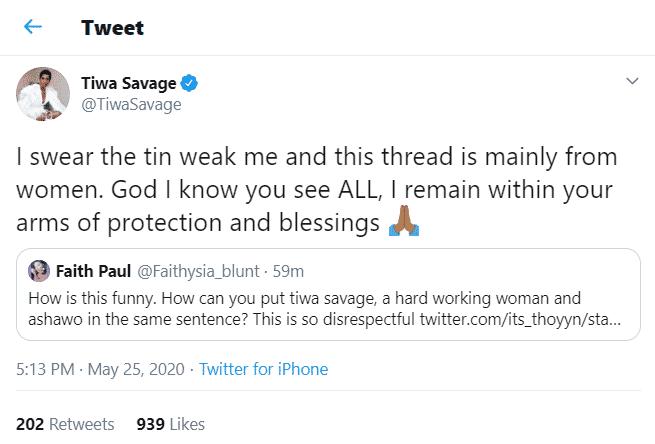Screen dimensions: 655x444
Task: Click Faith Paul's small avatar
Action: (x=41, y=271)
